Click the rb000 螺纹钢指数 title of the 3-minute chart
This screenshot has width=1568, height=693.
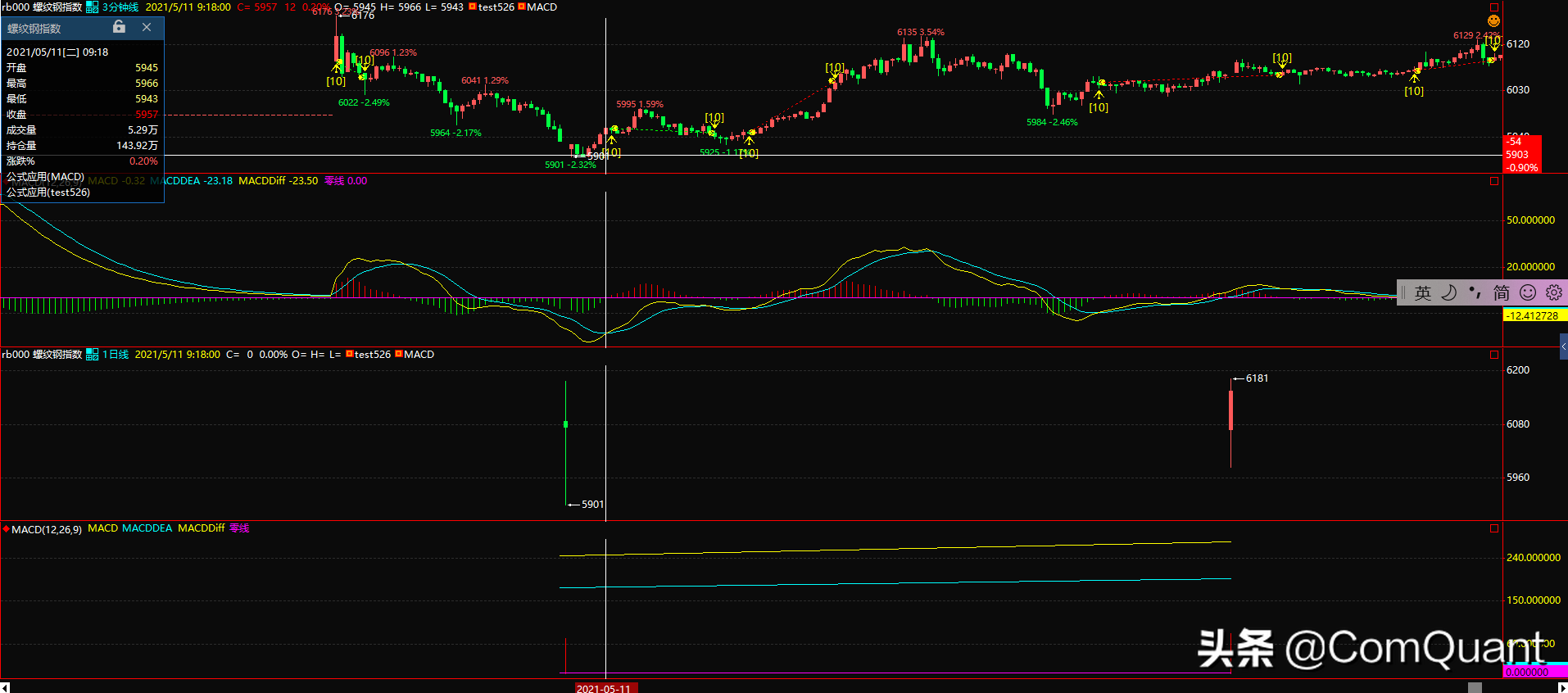[42, 7]
